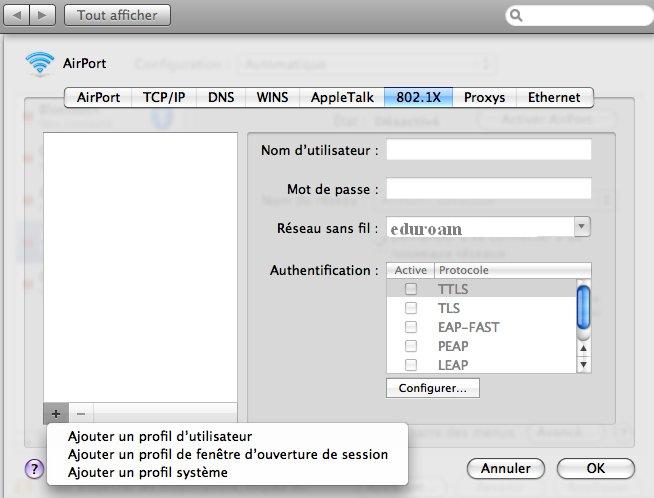The height and width of the screenshot is (498, 654).
Task: Click the minus button to remove profile
Action: pyautogui.click(x=81, y=414)
